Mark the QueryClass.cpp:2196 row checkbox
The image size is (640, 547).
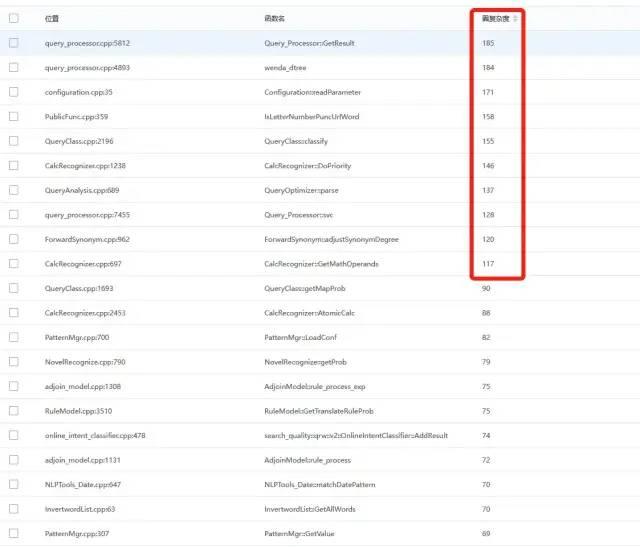(13, 141)
